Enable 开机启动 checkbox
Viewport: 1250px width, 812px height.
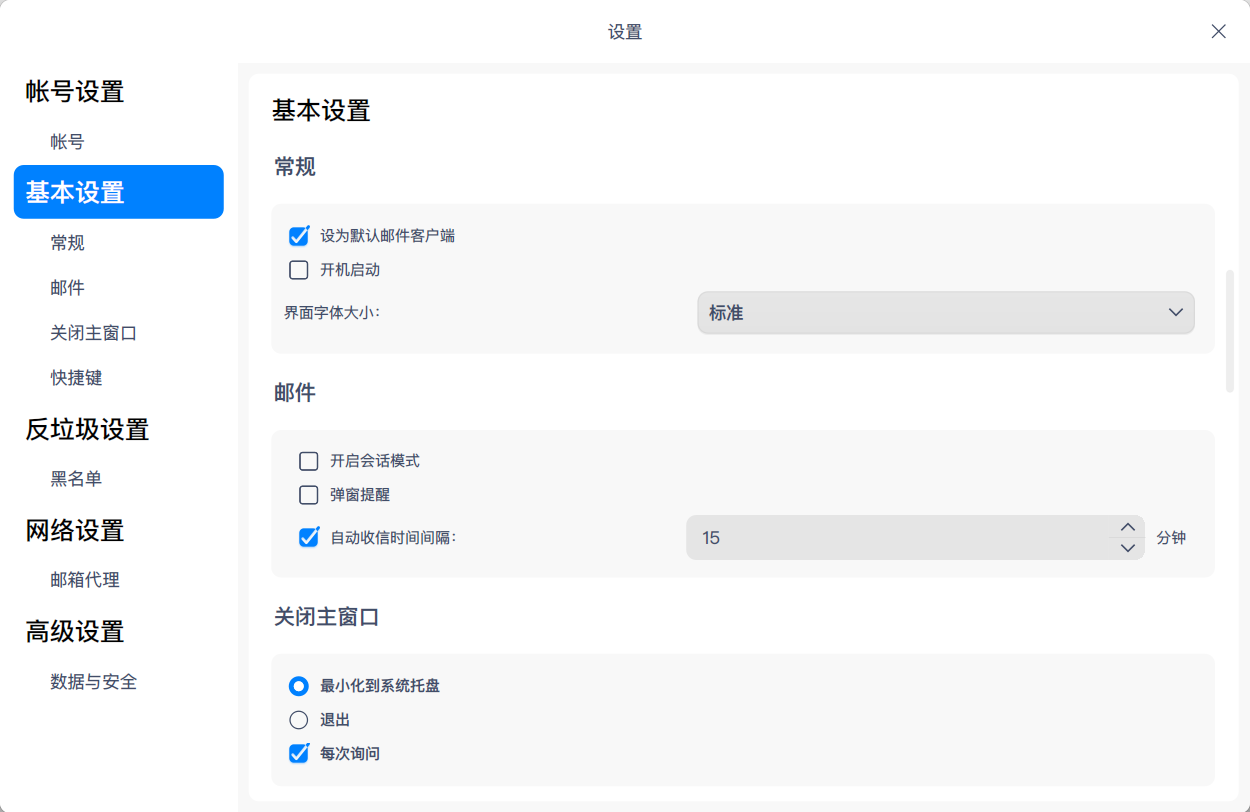pos(298,269)
